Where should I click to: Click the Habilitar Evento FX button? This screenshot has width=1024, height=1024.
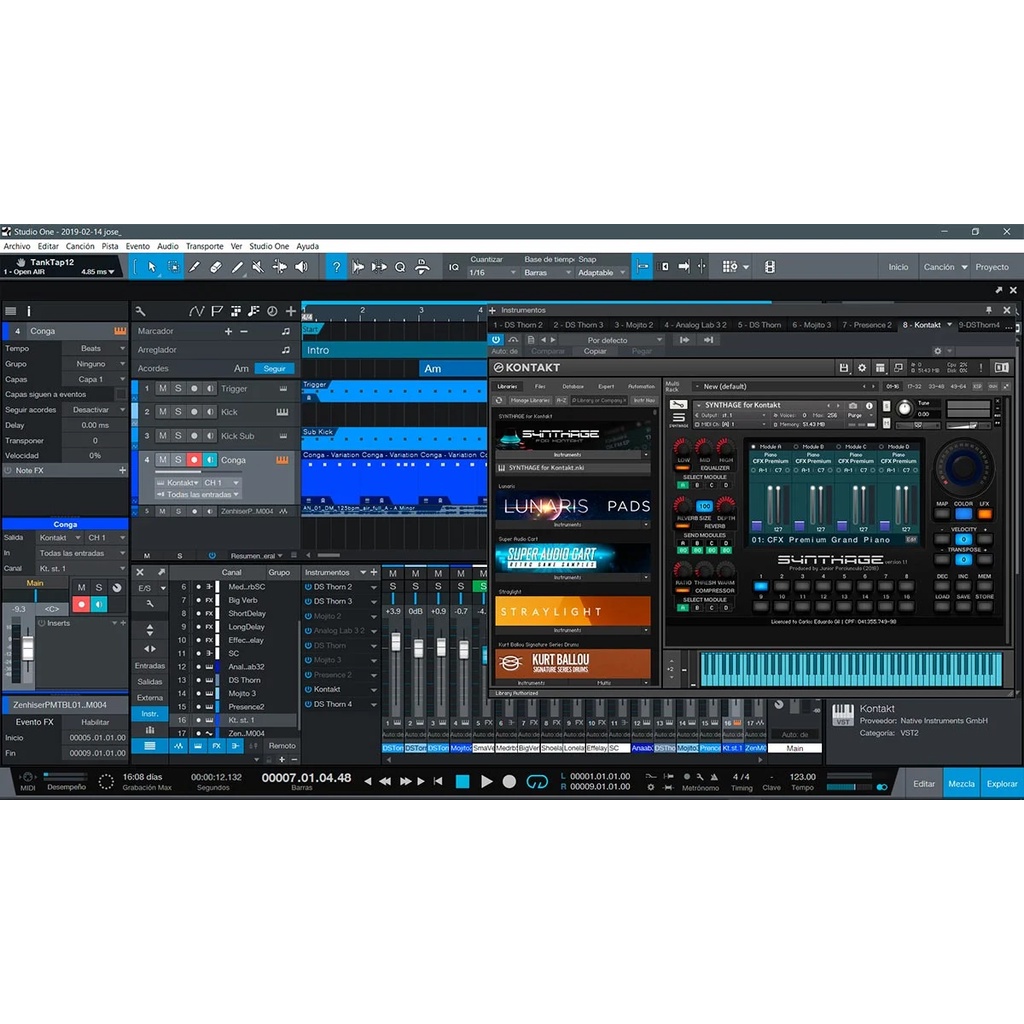pyautogui.click(x=95, y=722)
